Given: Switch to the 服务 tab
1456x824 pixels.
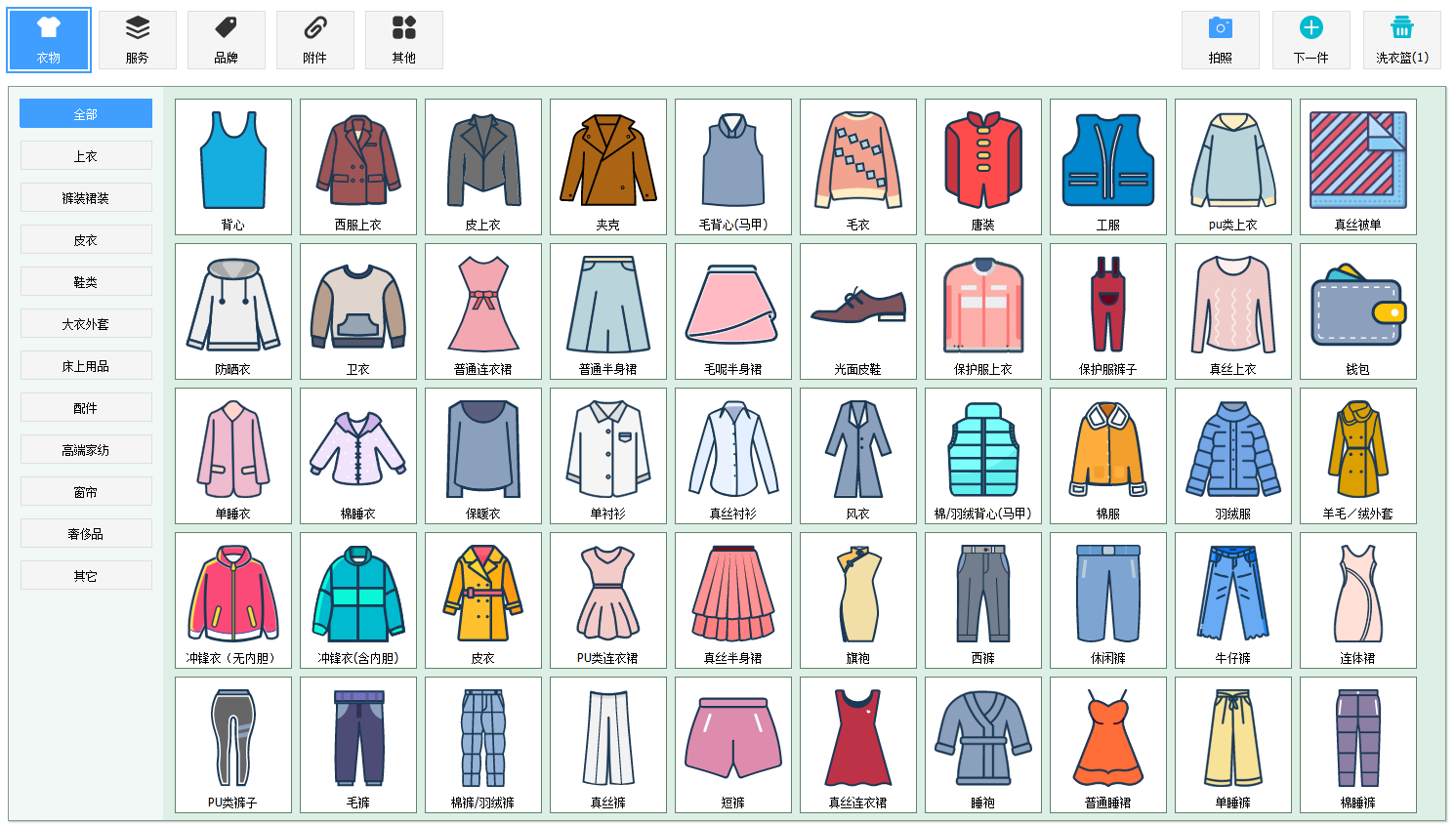Looking at the screenshot, I should point(138,40).
